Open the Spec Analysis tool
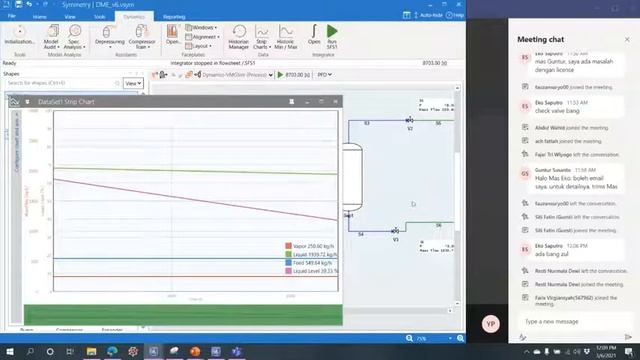This screenshot has width=640, height=360. click(75, 37)
